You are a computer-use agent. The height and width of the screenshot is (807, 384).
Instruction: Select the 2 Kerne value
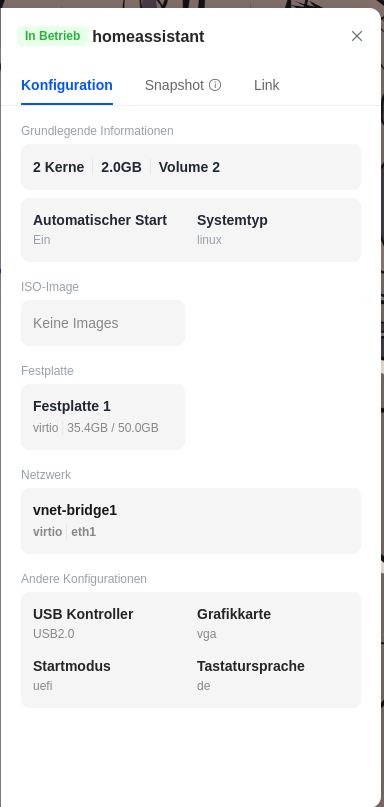pyautogui.click(x=59, y=167)
